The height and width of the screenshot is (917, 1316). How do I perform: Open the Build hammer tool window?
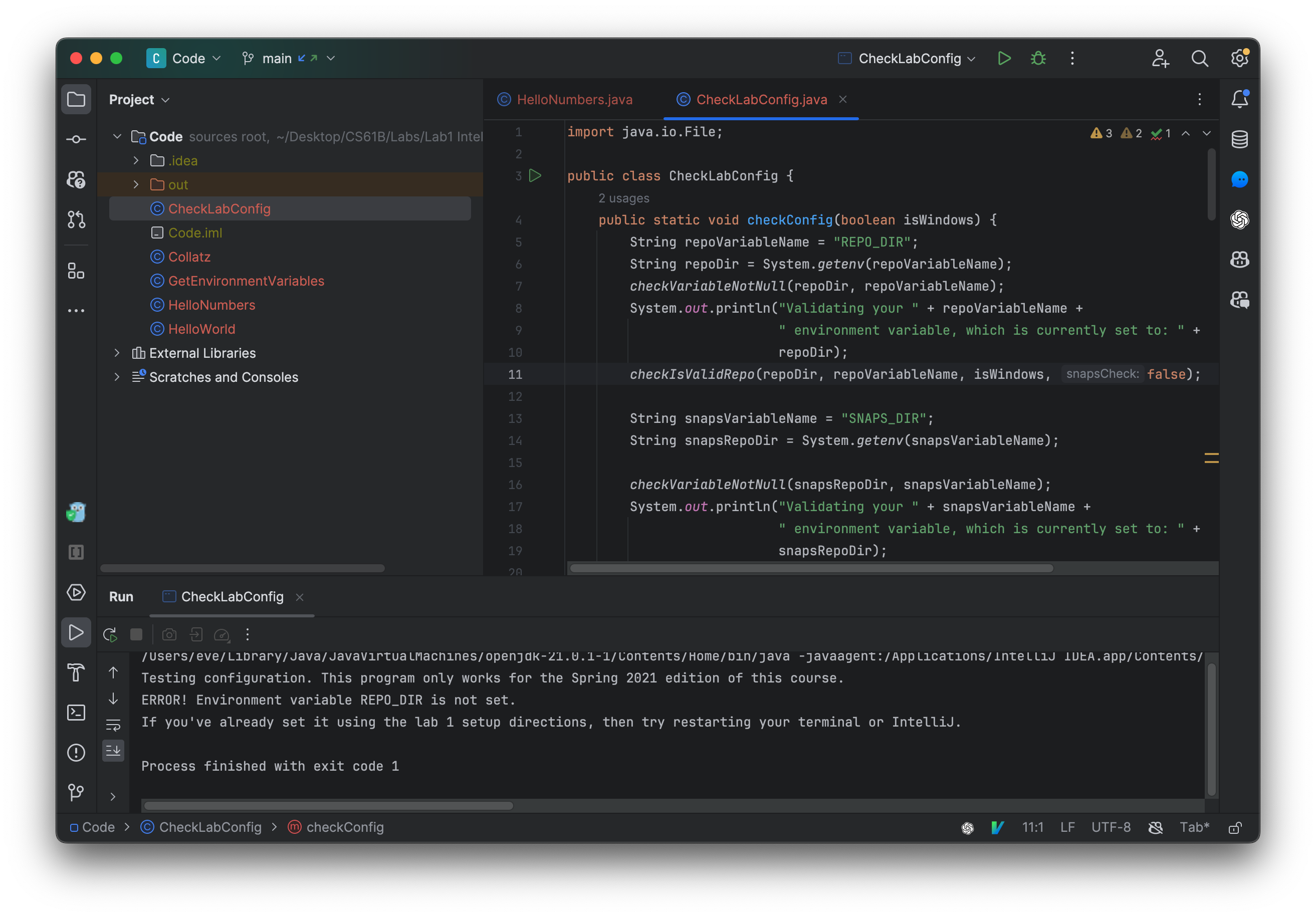[x=76, y=672]
